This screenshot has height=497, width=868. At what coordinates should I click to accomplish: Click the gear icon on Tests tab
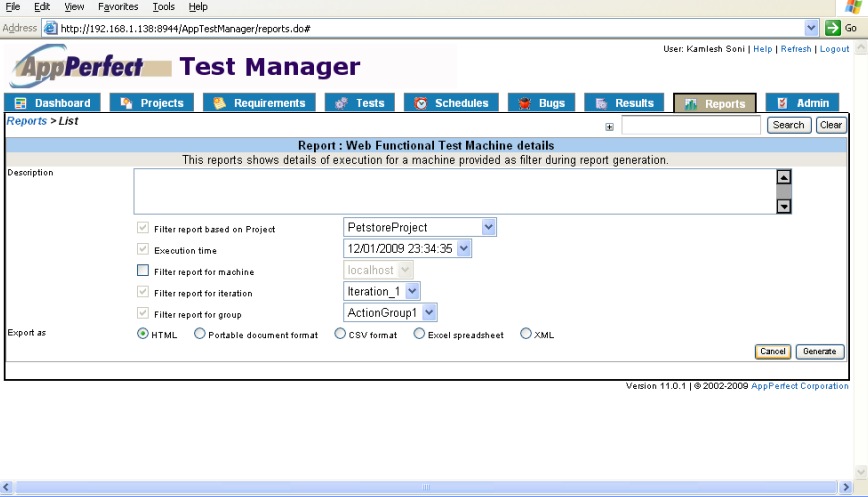pyautogui.click(x=342, y=103)
